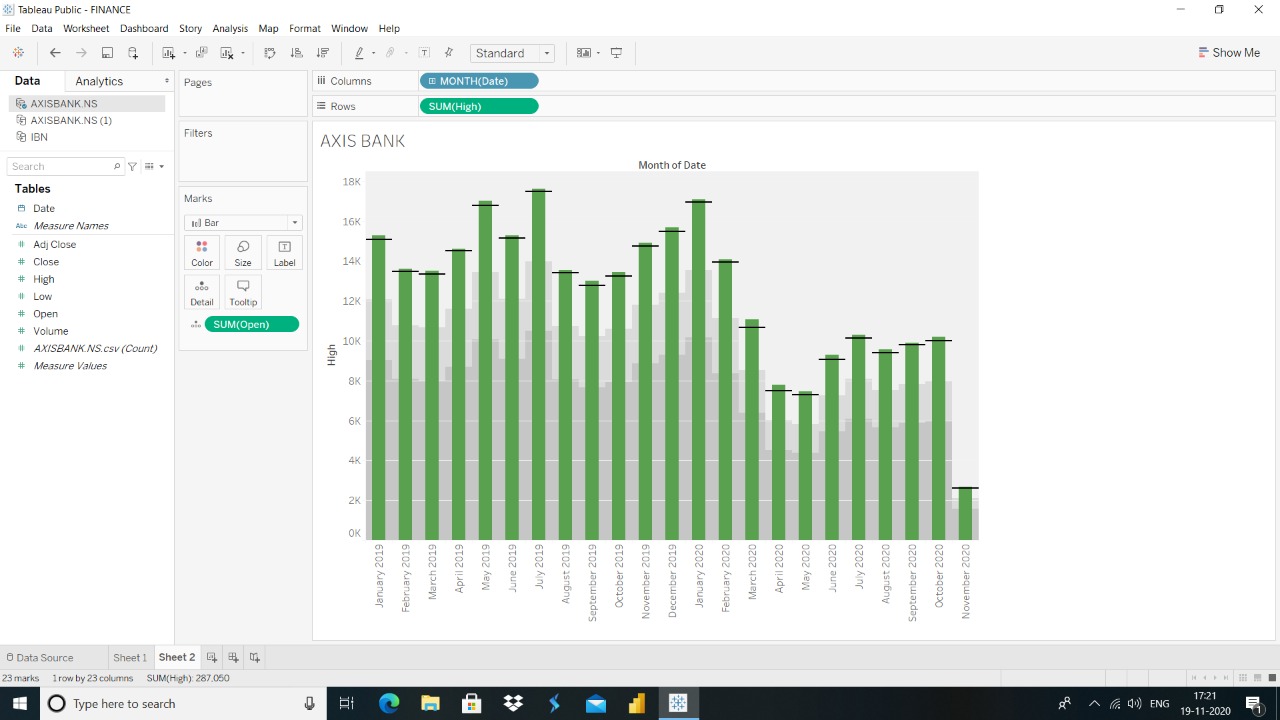The height and width of the screenshot is (720, 1280).
Task: Open the Format menu
Action: [x=305, y=28]
